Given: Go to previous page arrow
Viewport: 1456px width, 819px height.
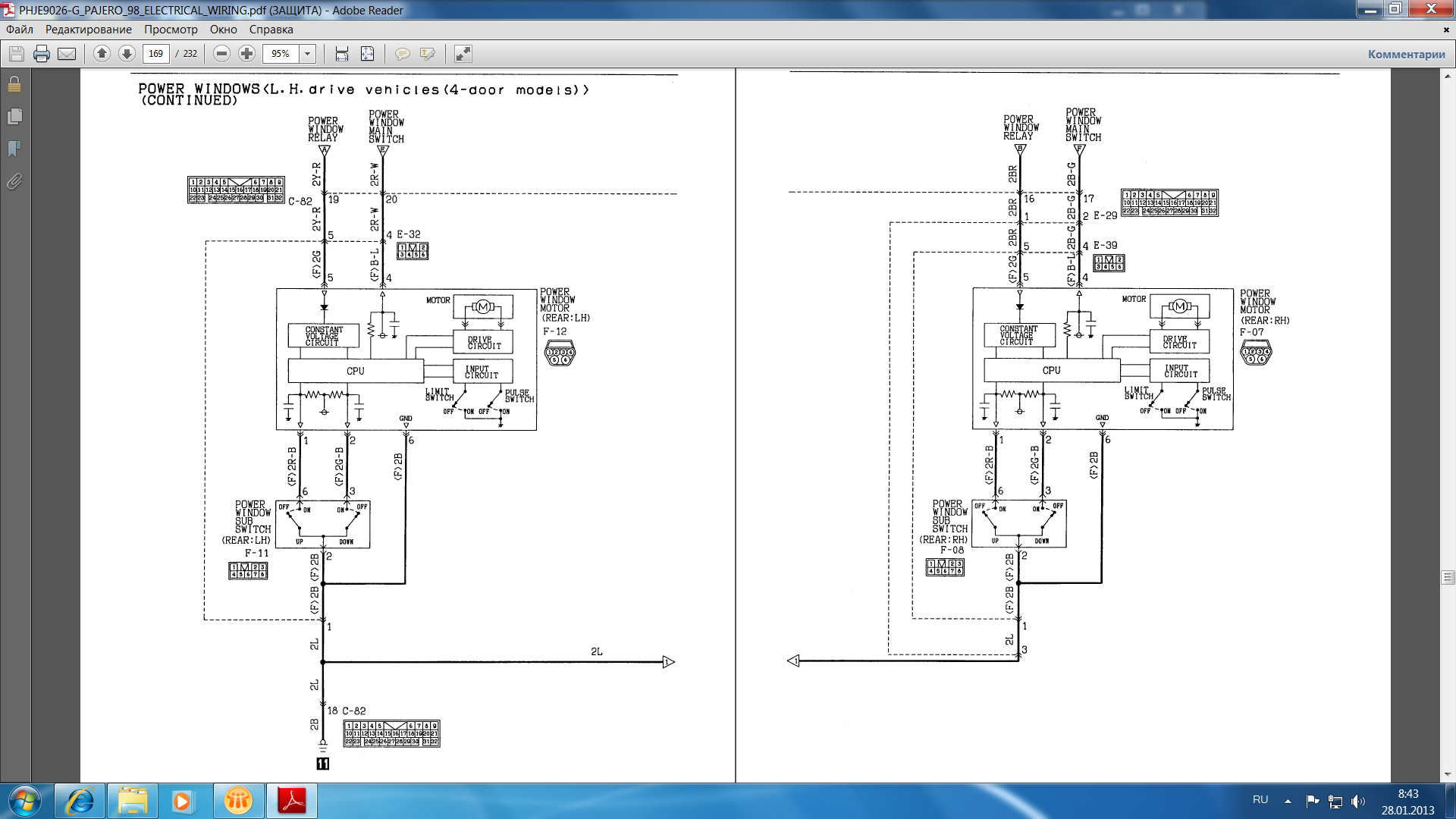Looking at the screenshot, I should coord(102,54).
